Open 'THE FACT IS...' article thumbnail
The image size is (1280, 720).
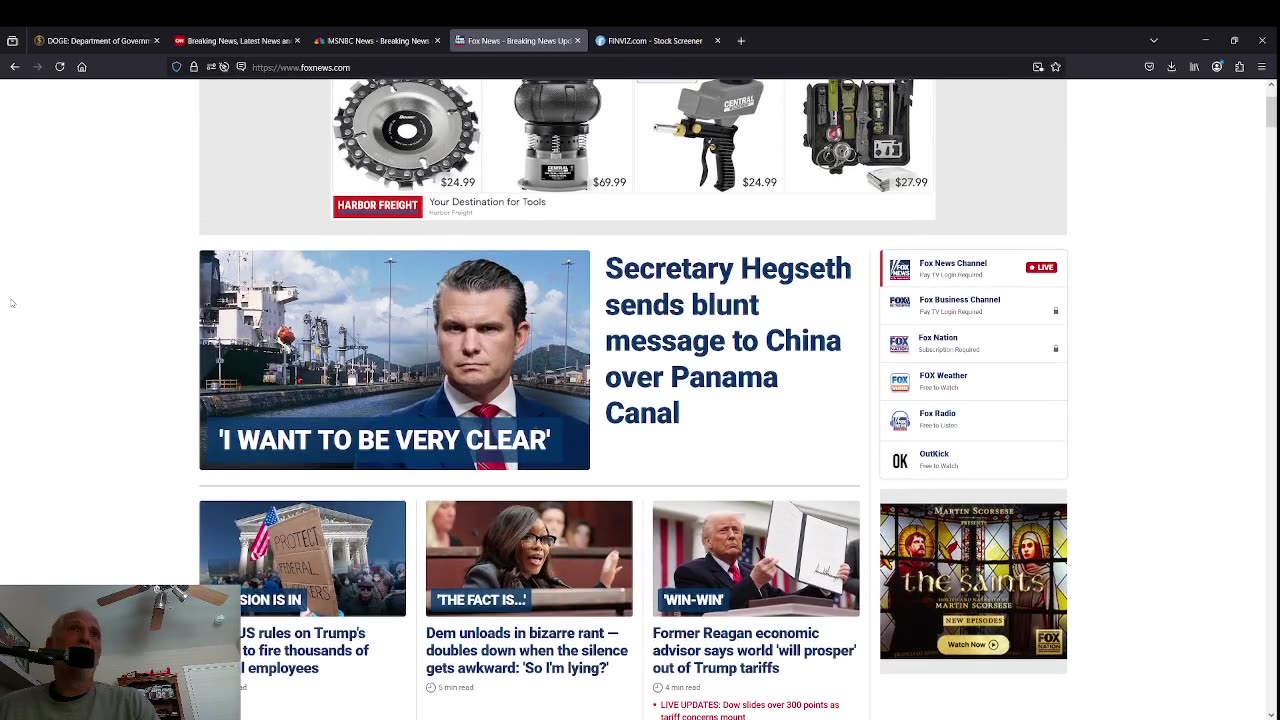coord(529,558)
